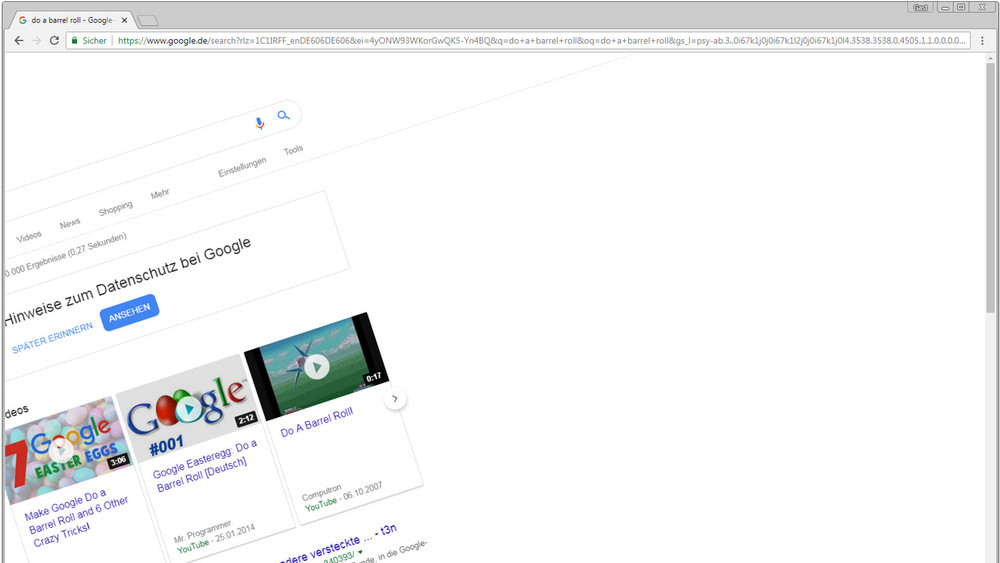Open a new tab with the tab strip button
The height and width of the screenshot is (563, 1000).
[147, 20]
